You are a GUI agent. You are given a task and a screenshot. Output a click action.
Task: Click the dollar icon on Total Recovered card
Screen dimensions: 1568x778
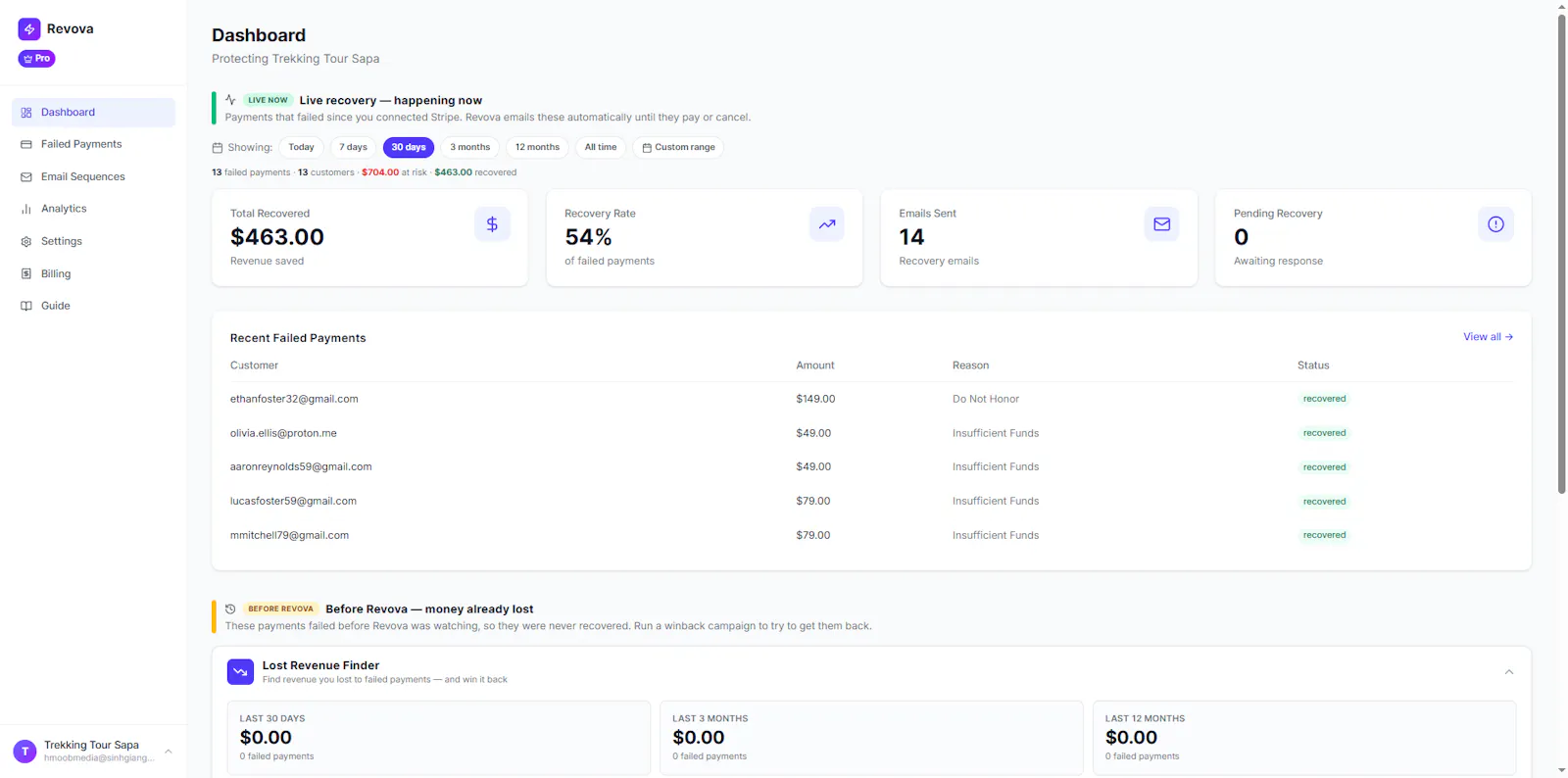tap(492, 224)
